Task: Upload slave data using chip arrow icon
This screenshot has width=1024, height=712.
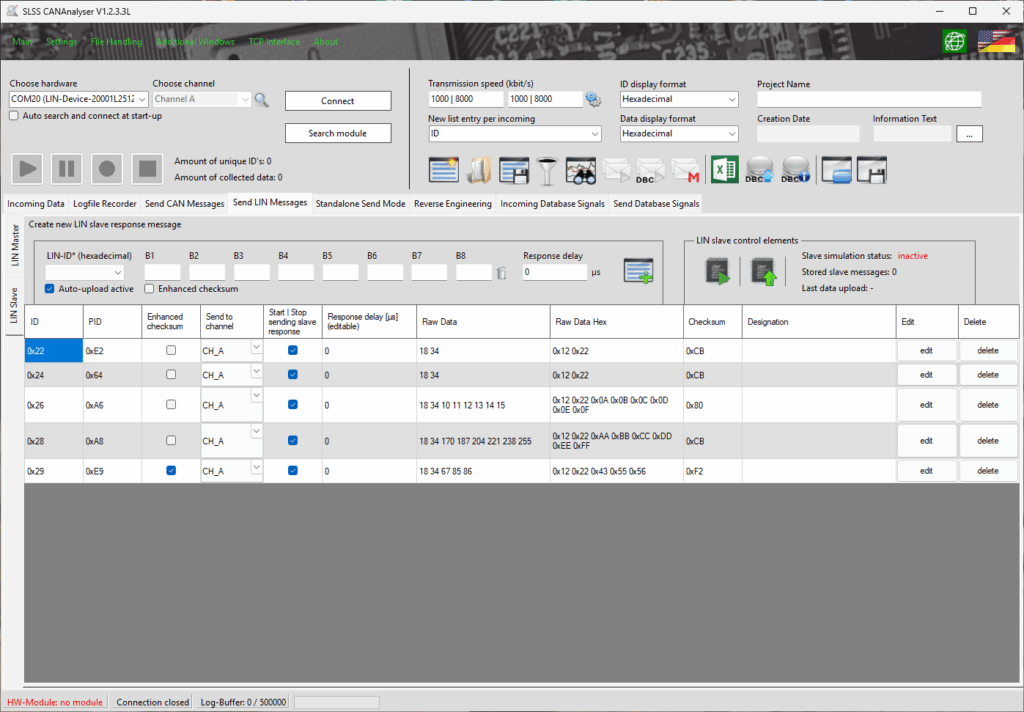Action: [x=765, y=271]
